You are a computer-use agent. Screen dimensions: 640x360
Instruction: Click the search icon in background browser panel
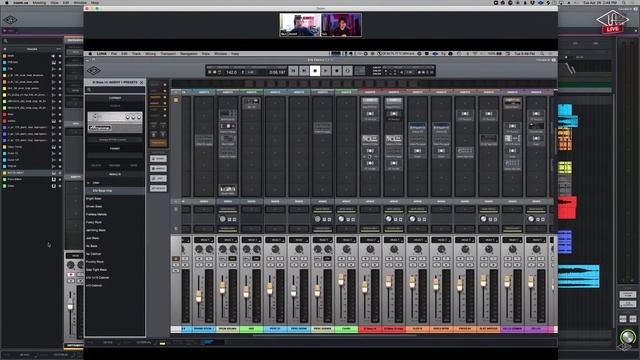(x=6, y=41)
